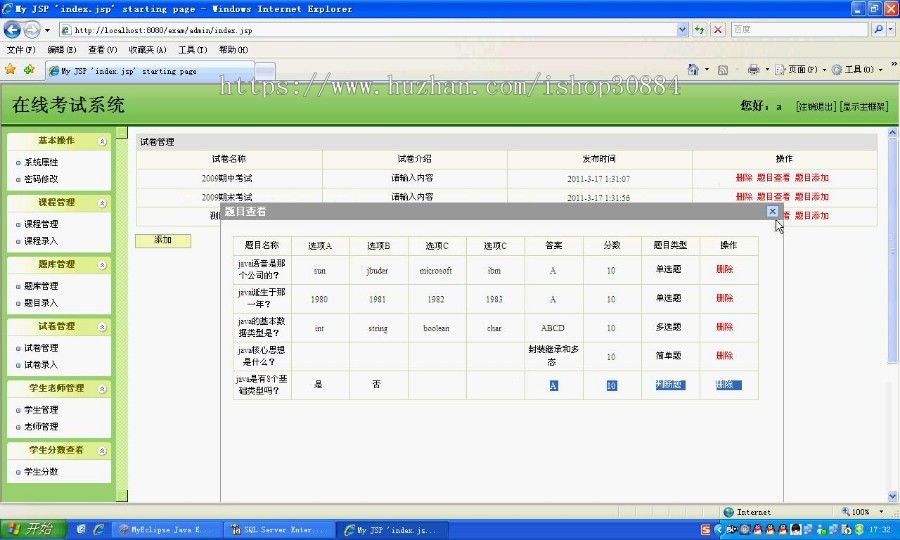Open 试卷录入 link in sidebar

41,365
